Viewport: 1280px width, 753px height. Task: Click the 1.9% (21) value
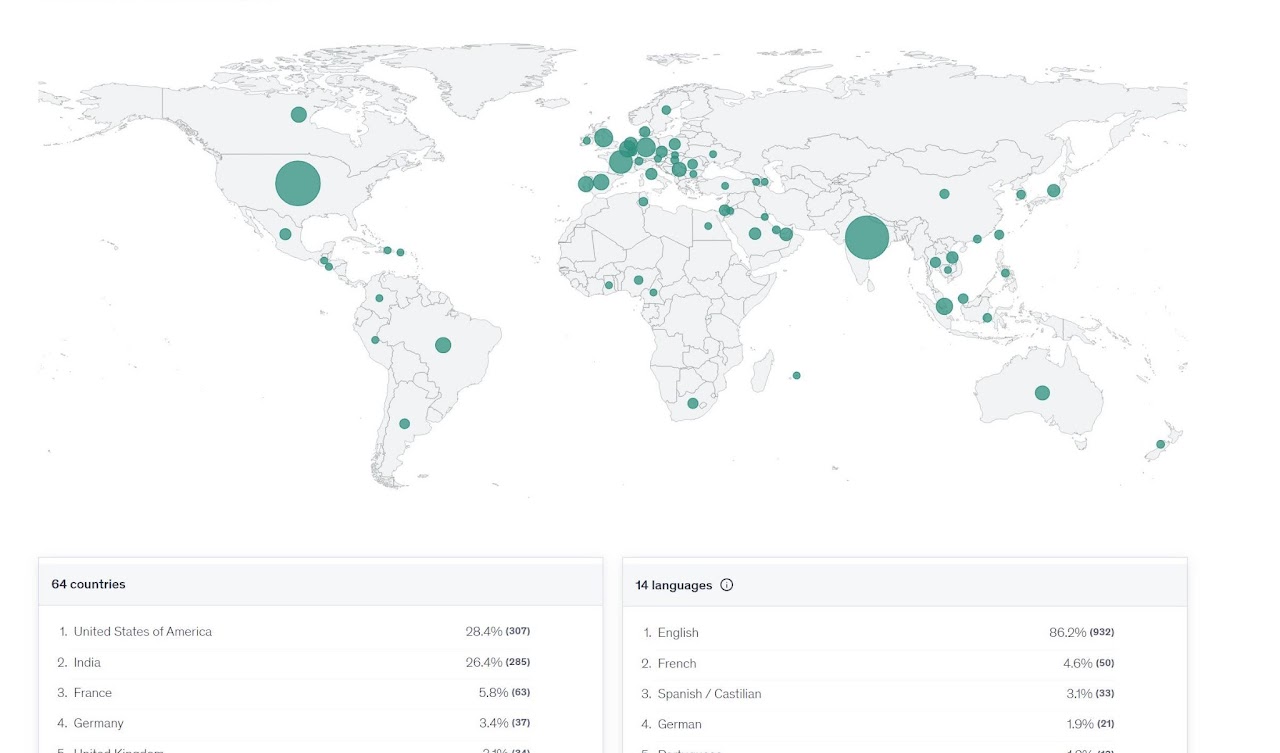[x=1090, y=724]
